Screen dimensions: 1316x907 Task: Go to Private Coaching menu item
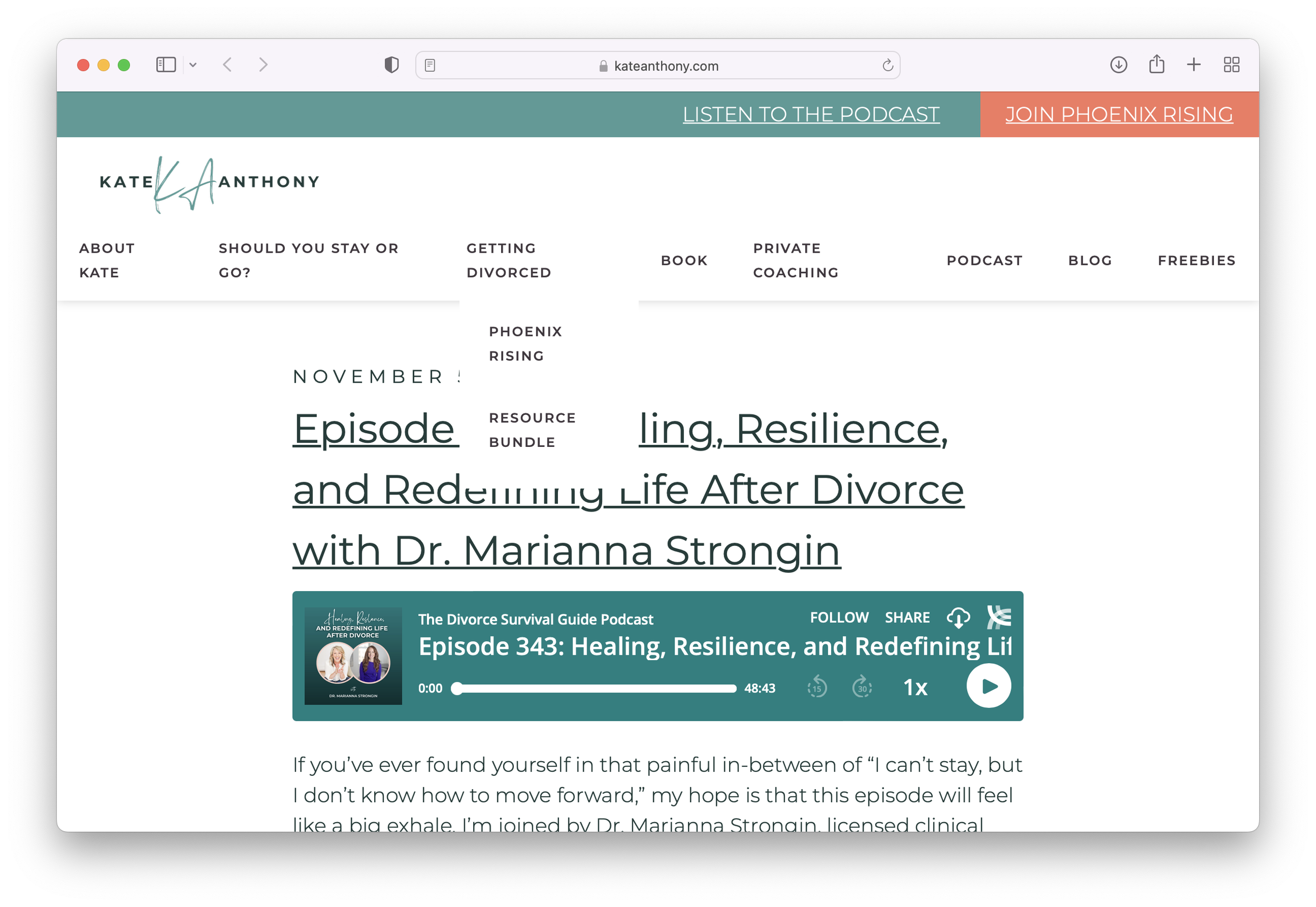coord(795,260)
